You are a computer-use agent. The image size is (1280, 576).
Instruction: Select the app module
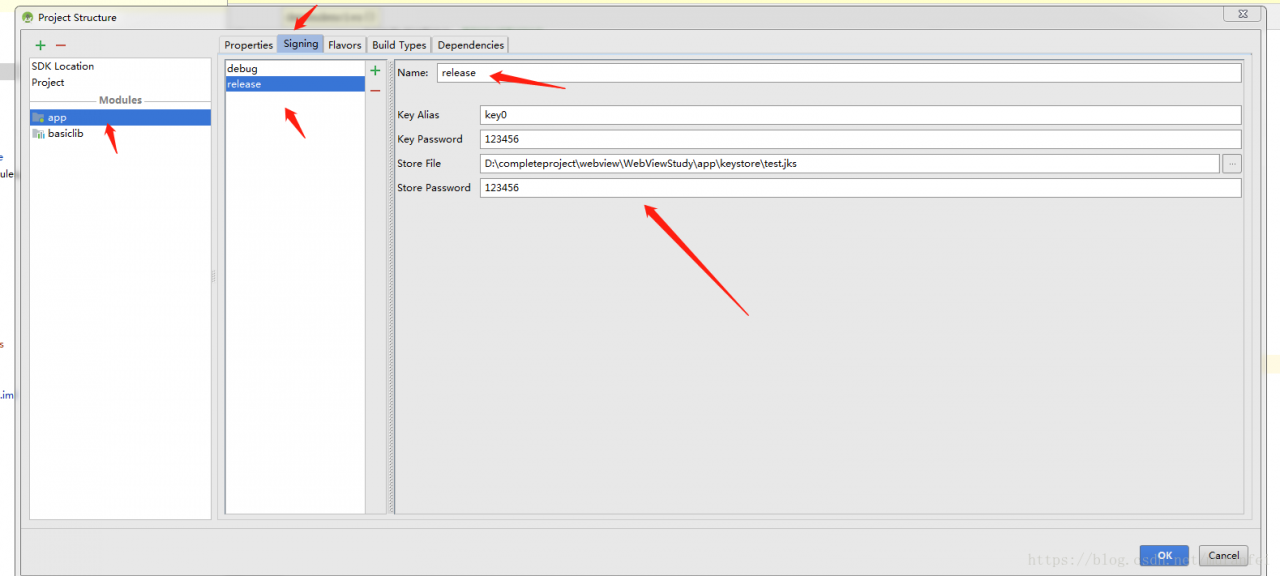coord(120,117)
